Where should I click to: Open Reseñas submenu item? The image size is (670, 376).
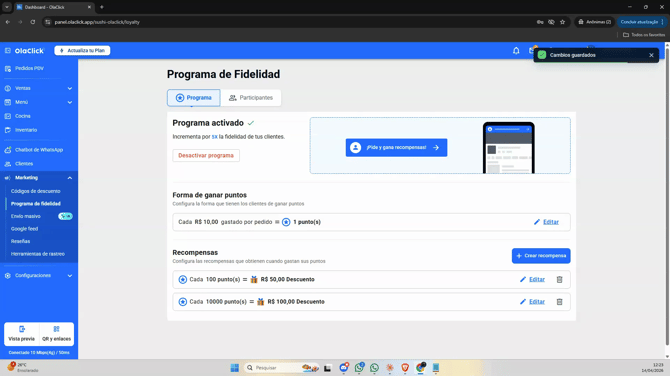pos(21,241)
